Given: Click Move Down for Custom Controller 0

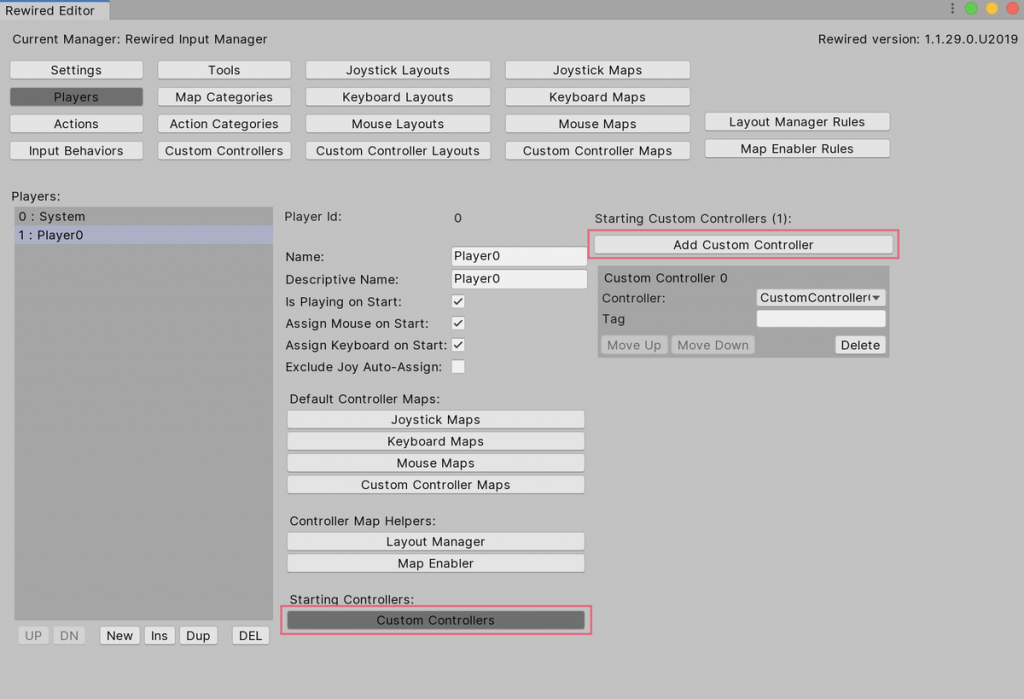Looking at the screenshot, I should tap(713, 345).
